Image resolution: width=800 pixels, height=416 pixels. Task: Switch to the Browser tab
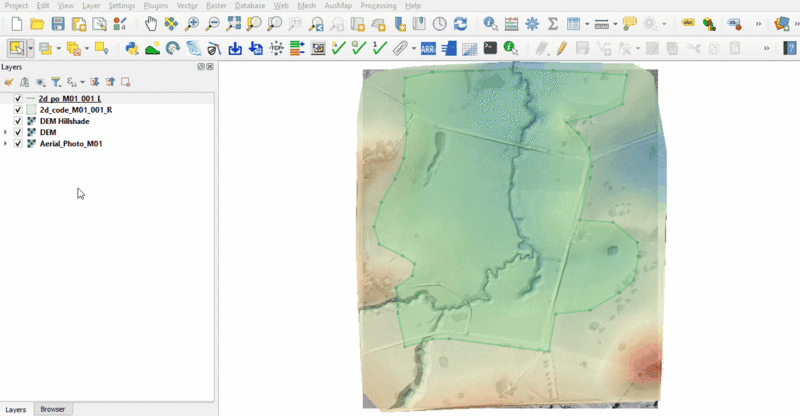51,409
